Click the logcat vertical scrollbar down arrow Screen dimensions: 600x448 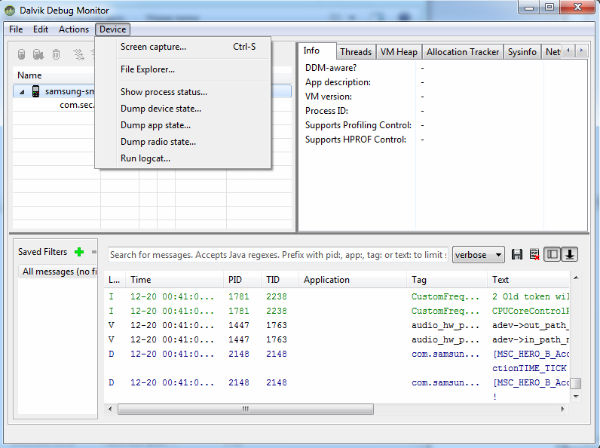click(x=576, y=396)
